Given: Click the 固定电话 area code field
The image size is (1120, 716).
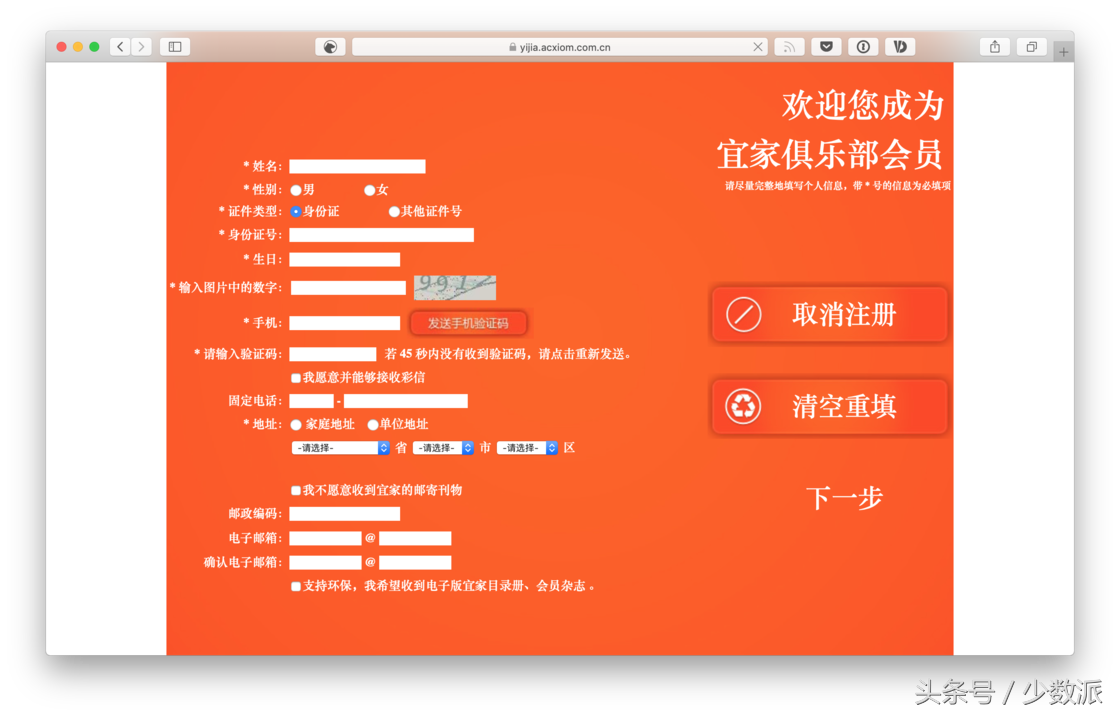Looking at the screenshot, I should coord(311,402).
